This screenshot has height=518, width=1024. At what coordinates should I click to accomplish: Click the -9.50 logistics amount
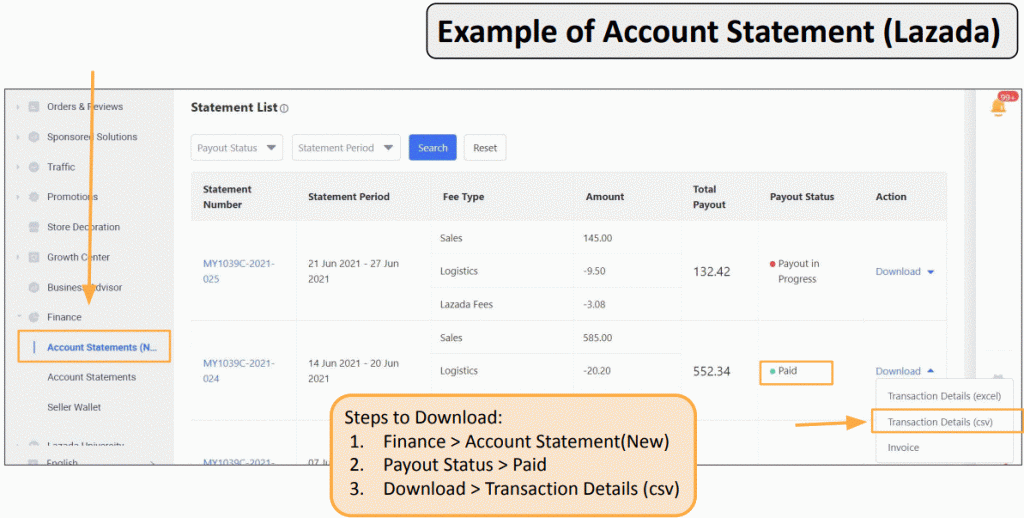(596, 270)
